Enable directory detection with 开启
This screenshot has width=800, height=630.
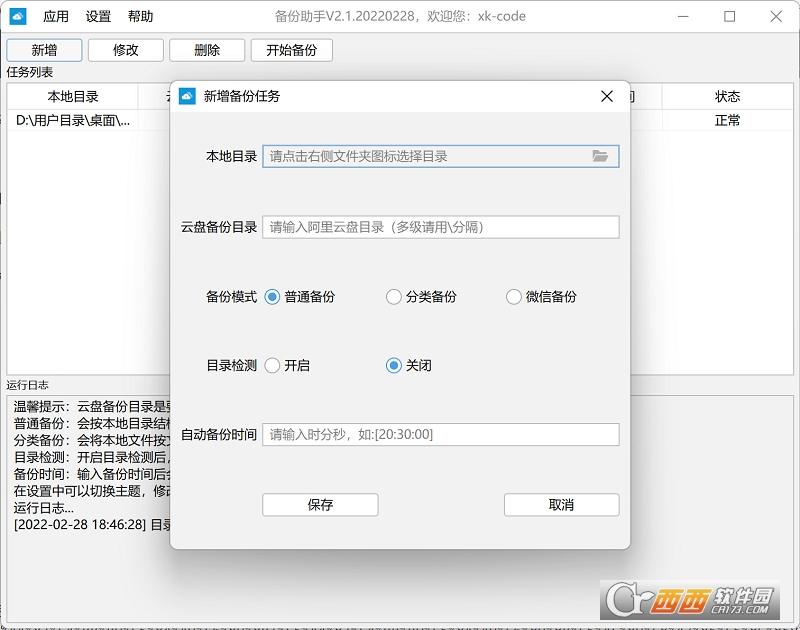tap(273, 366)
